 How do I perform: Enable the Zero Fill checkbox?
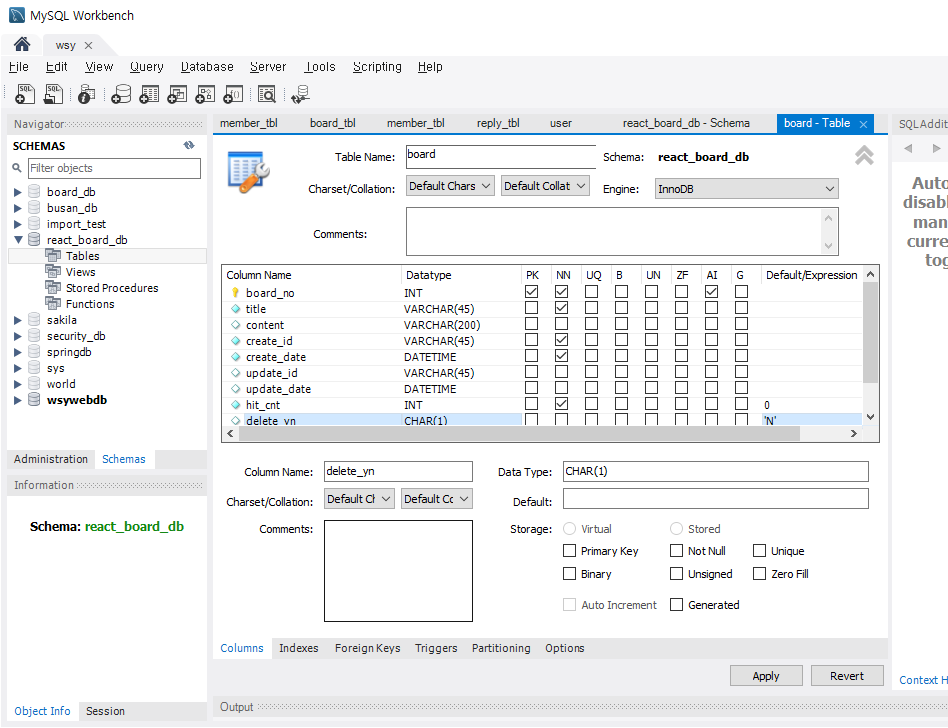[x=759, y=573]
